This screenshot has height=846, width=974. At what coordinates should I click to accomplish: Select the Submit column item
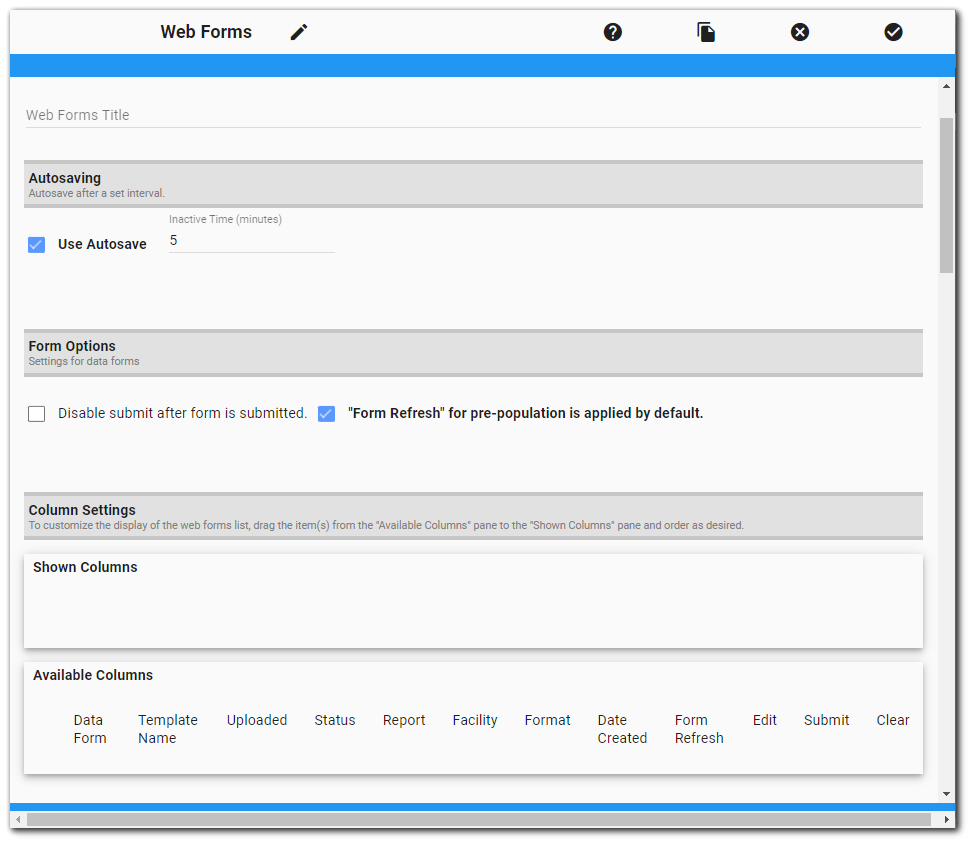pos(826,721)
